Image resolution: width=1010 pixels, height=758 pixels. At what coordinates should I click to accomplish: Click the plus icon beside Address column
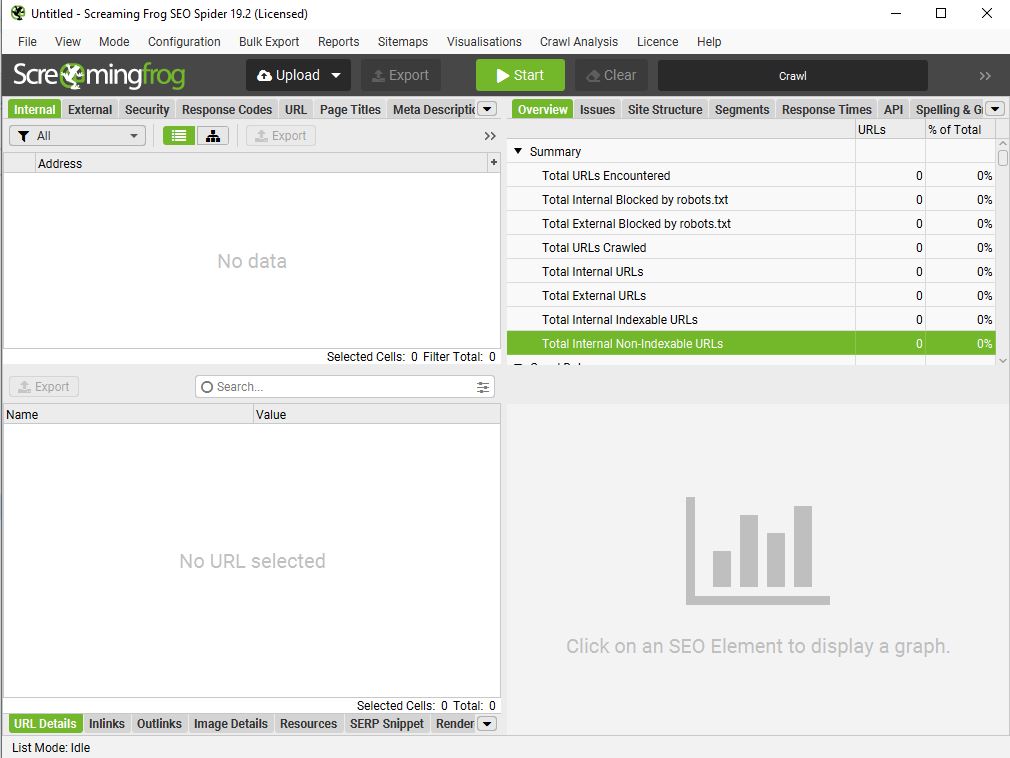pos(493,162)
